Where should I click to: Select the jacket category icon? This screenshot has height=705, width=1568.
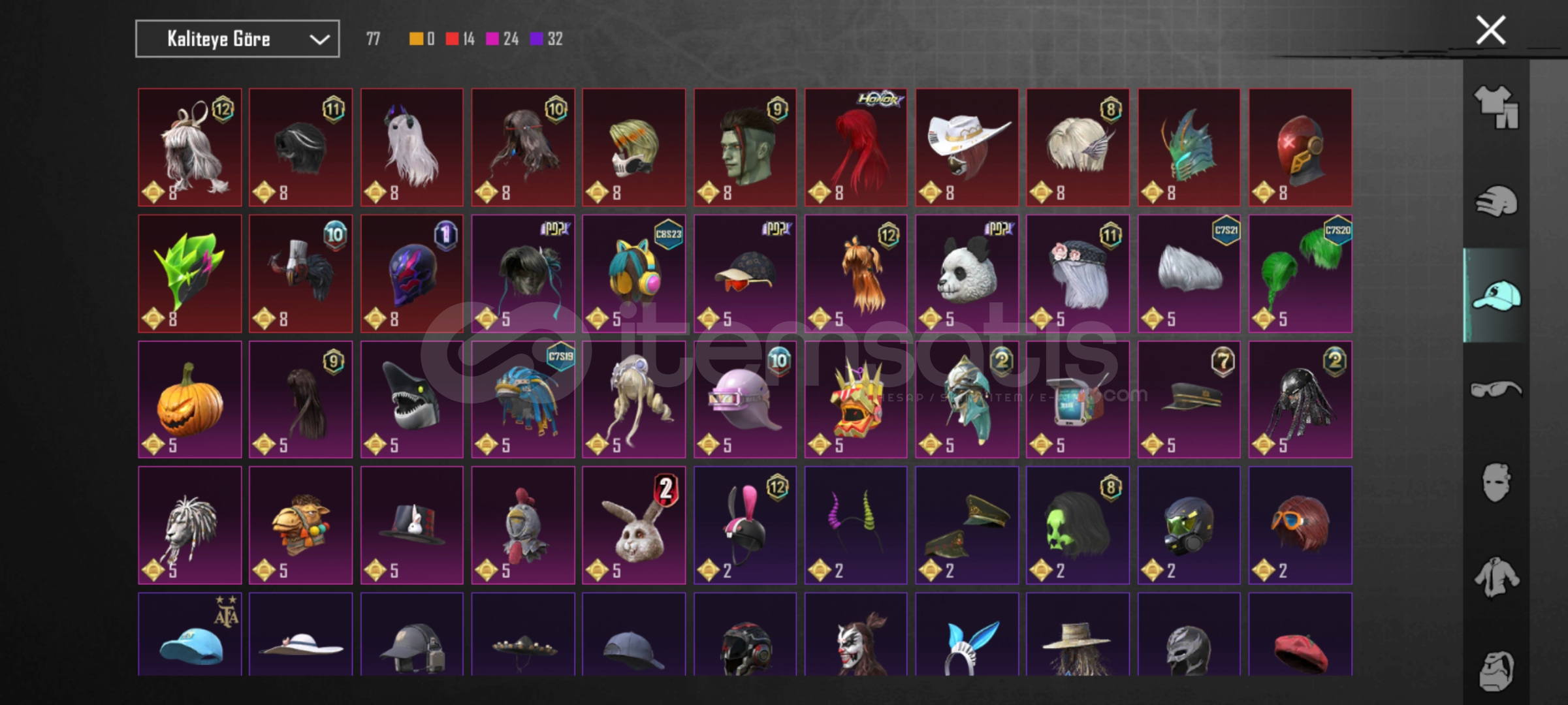coord(1496,577)
